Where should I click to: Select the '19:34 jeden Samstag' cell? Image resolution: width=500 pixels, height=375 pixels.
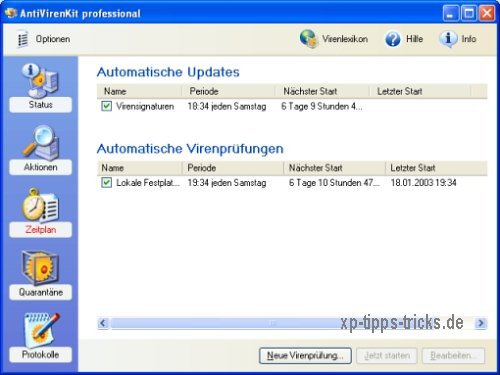227,183
